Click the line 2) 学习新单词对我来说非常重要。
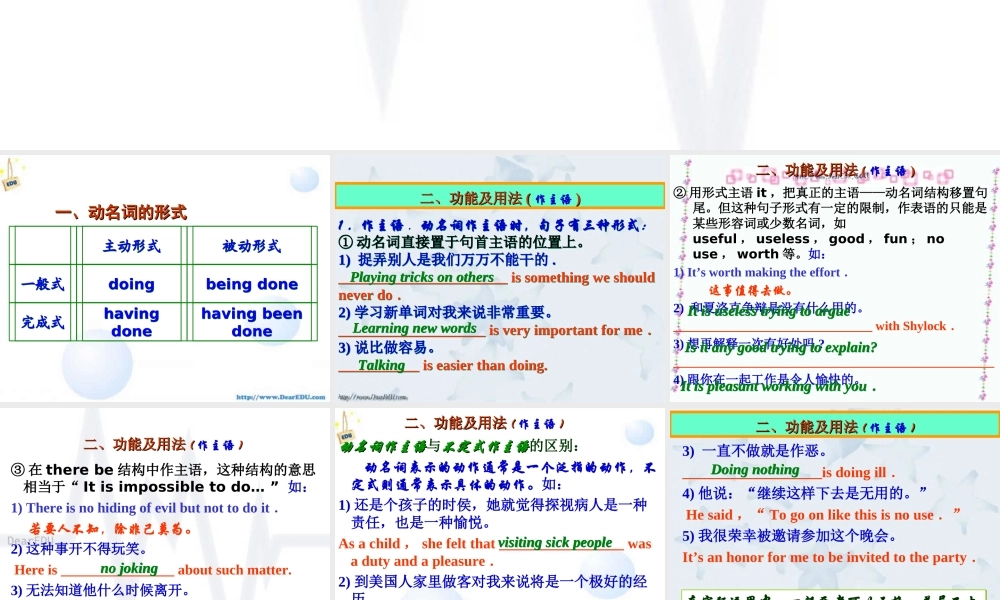The image size is (1000, 600). (x=446, y=312)
